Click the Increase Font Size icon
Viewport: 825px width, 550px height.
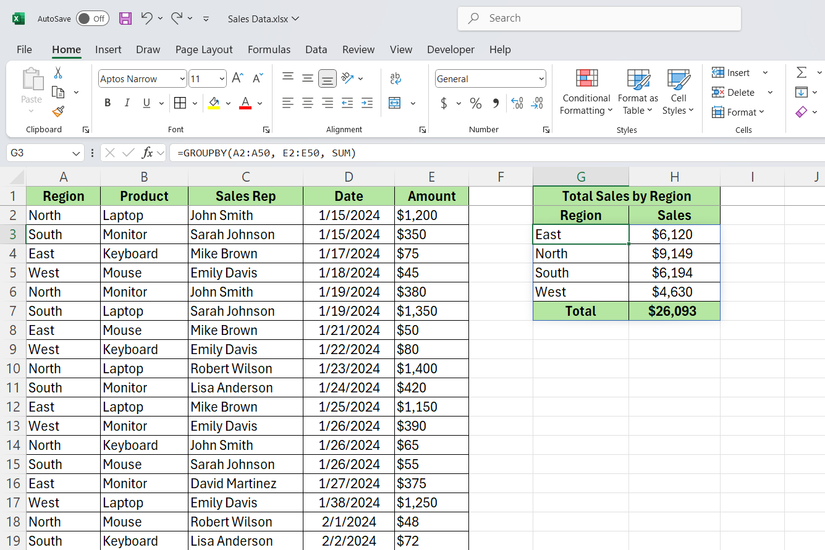238,78
